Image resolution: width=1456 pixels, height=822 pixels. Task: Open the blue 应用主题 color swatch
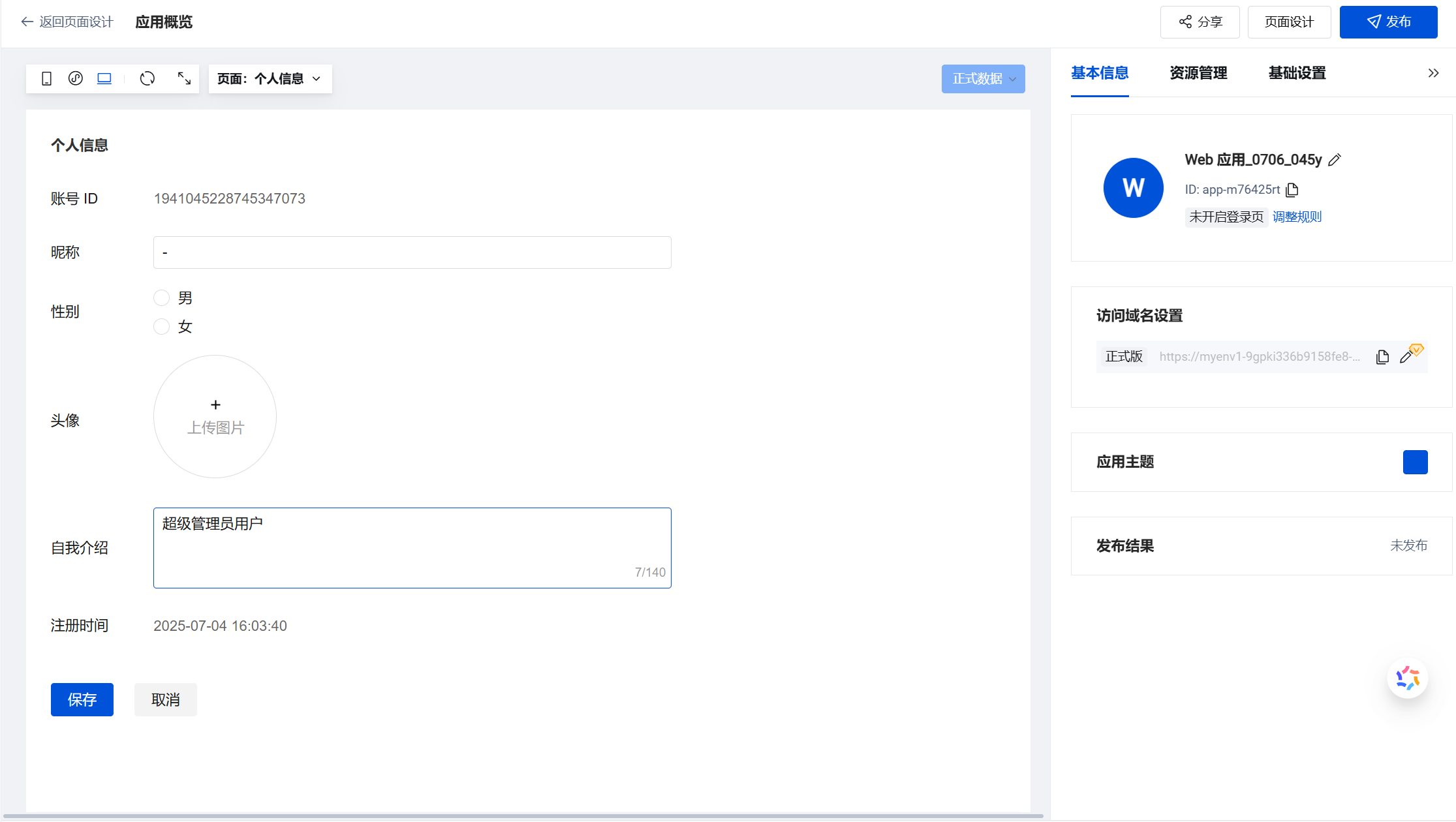(x=1415, y=462)
